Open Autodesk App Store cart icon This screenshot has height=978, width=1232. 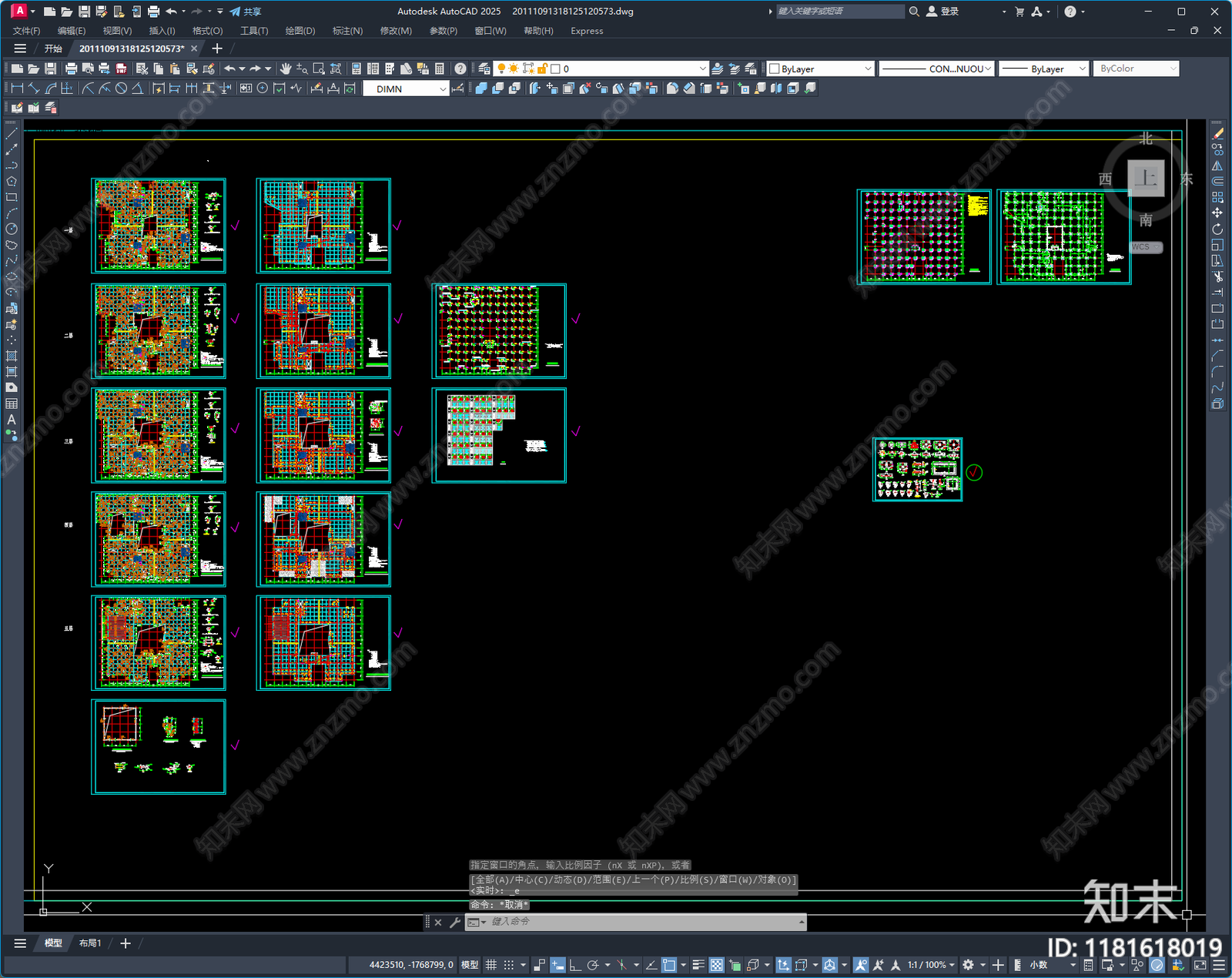[1019, 12]
